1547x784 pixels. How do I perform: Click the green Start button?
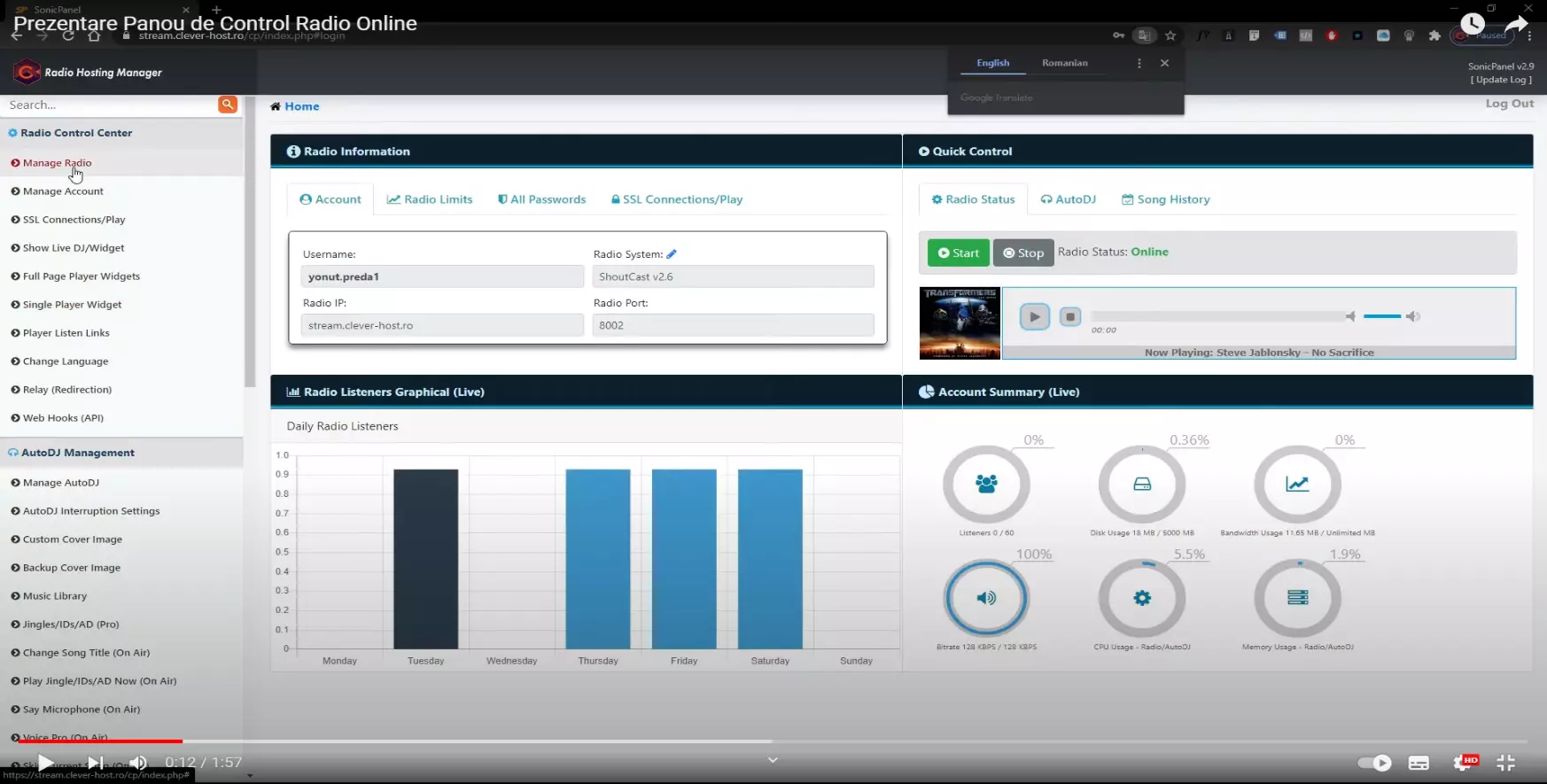point(958,252)
